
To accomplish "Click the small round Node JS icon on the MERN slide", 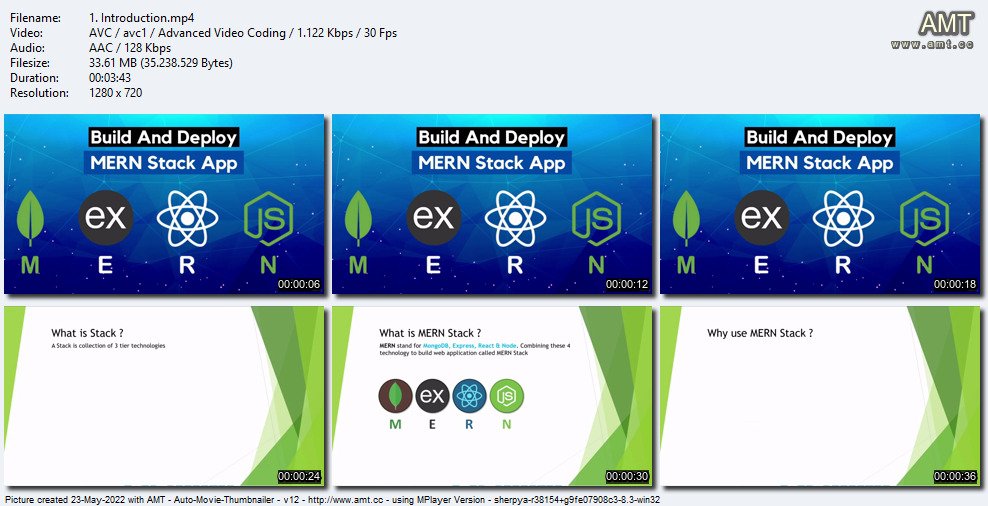I will (507, 396).
